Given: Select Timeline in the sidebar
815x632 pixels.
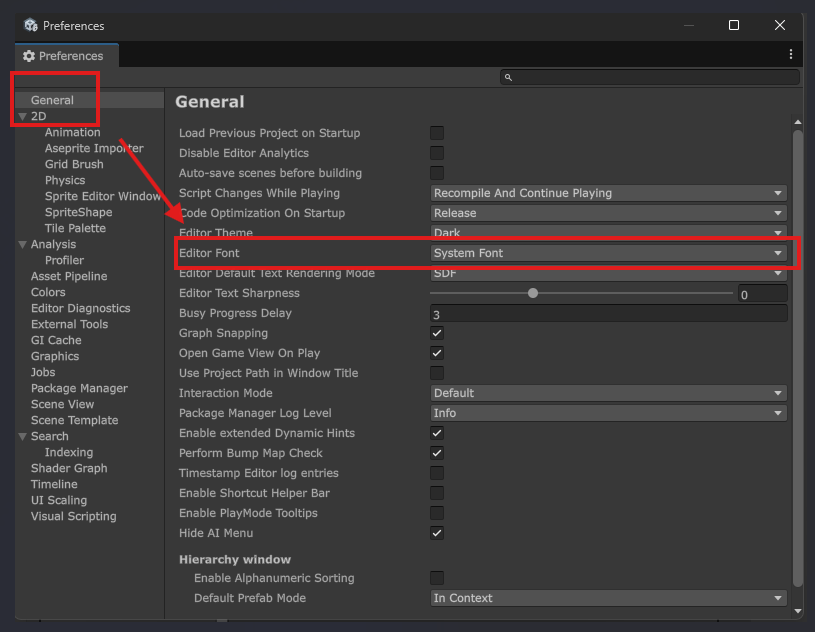Looking at the screenshot, I should pyautogui.click(x=54, y=484).
